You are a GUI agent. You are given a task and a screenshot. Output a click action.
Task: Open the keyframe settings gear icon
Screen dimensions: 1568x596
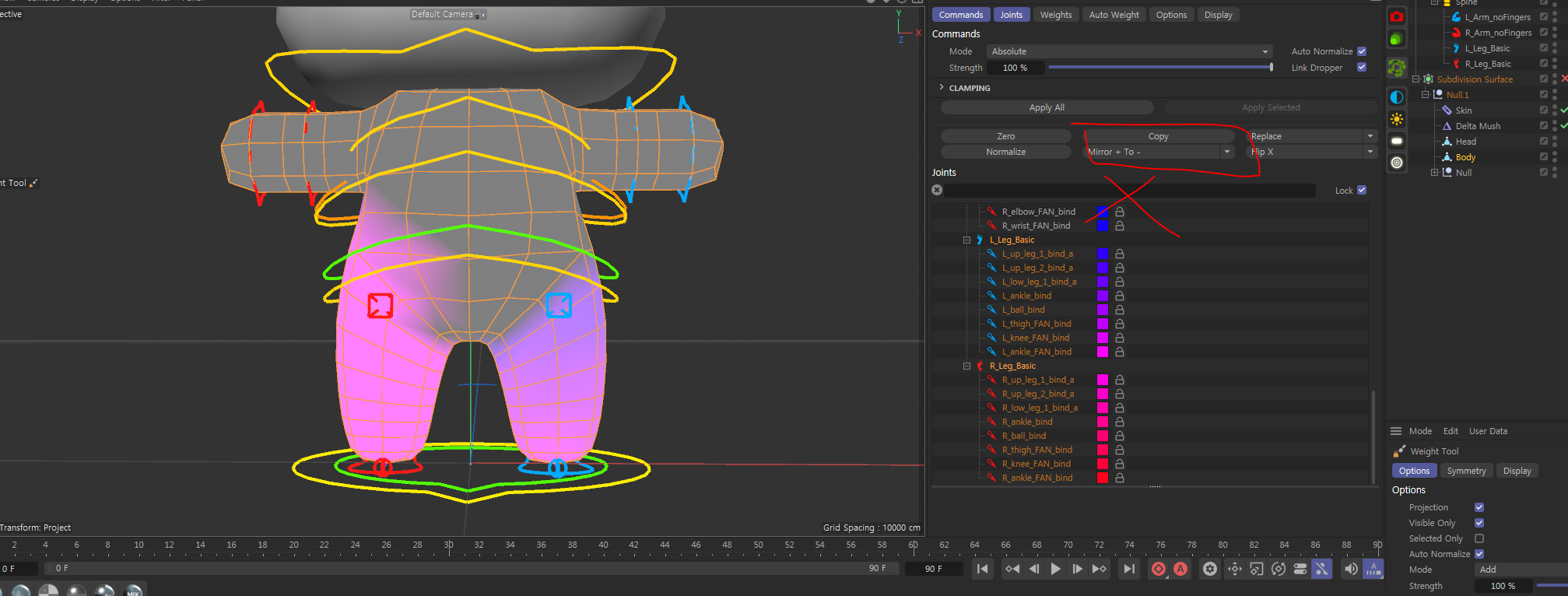click(x=1210, y=569)
